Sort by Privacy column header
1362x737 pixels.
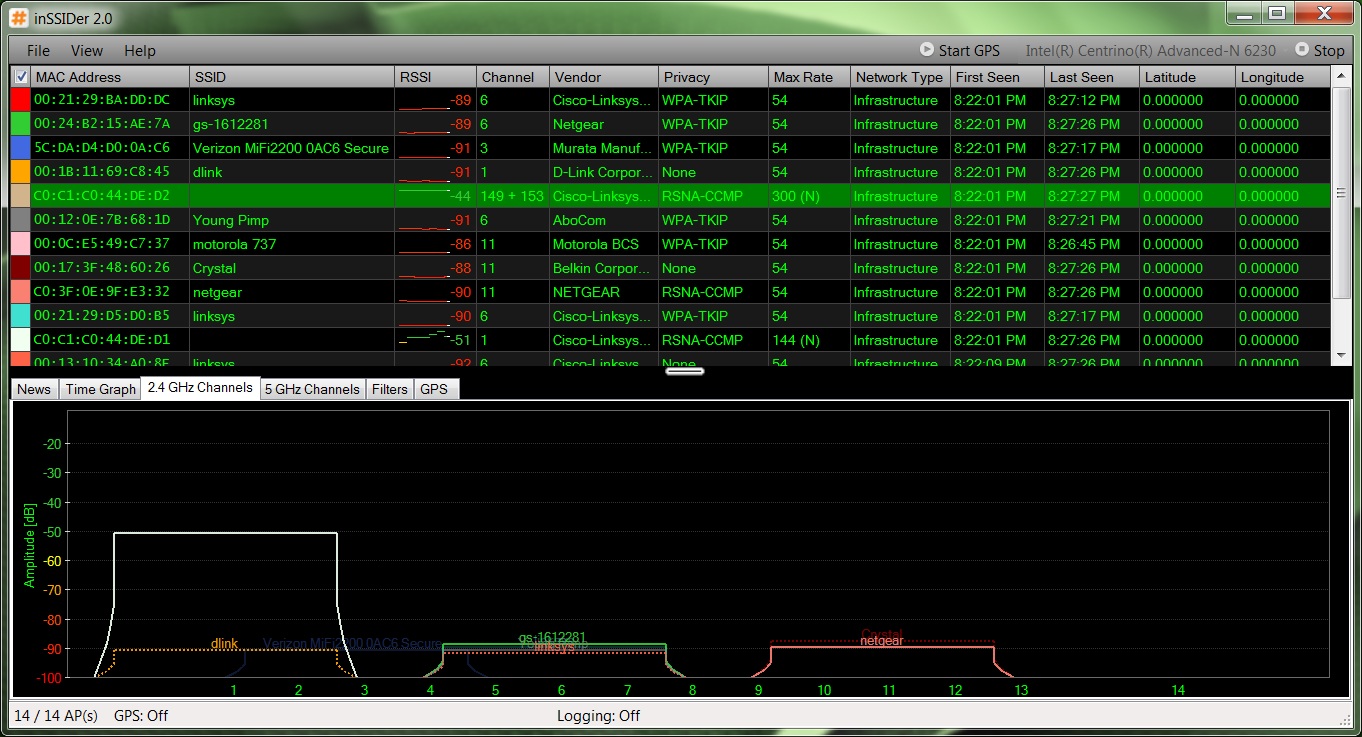pyautogui.click(x=712, y=77)
